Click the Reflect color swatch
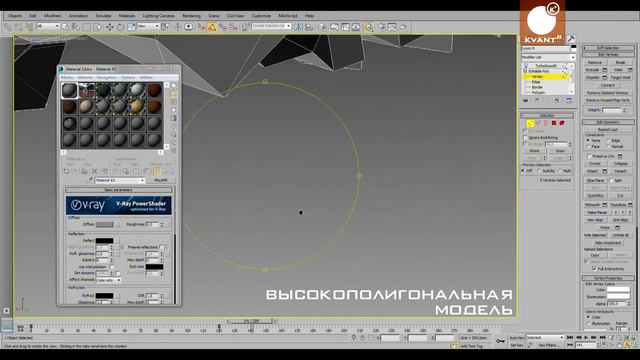 click(104, 241)
